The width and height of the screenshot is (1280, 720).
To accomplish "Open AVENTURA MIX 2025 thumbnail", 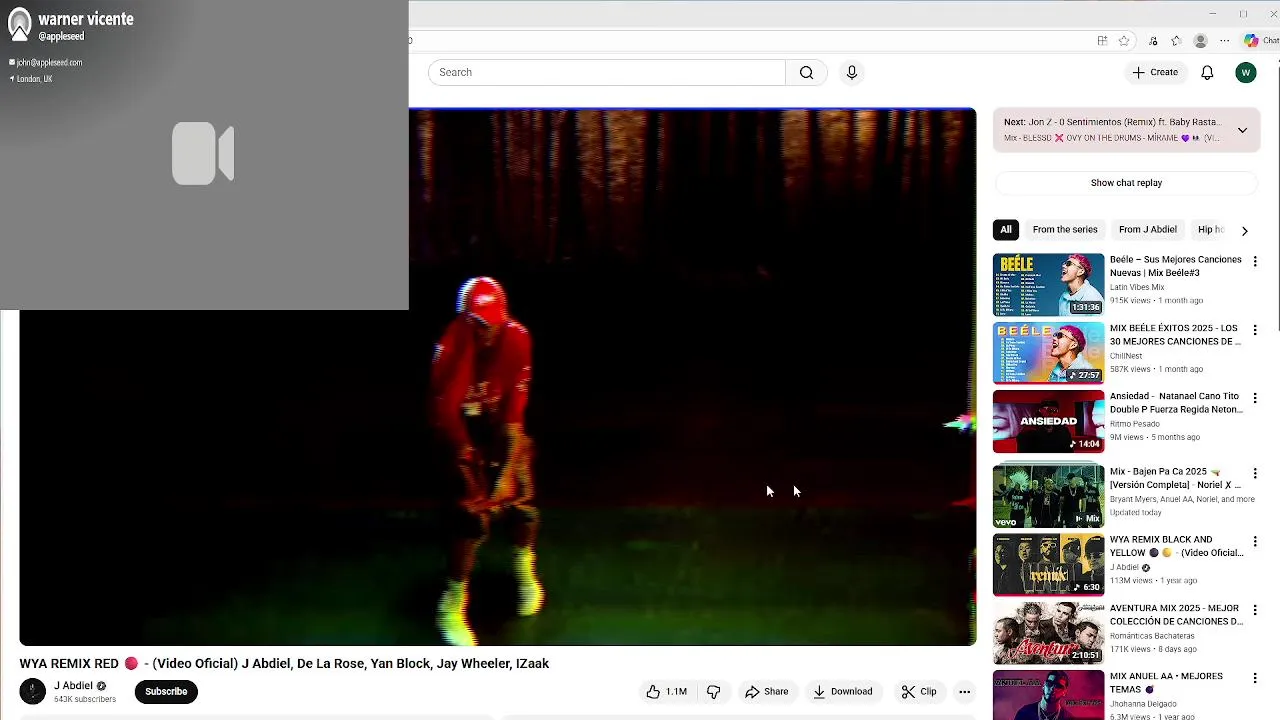I will coord(1048,633).
